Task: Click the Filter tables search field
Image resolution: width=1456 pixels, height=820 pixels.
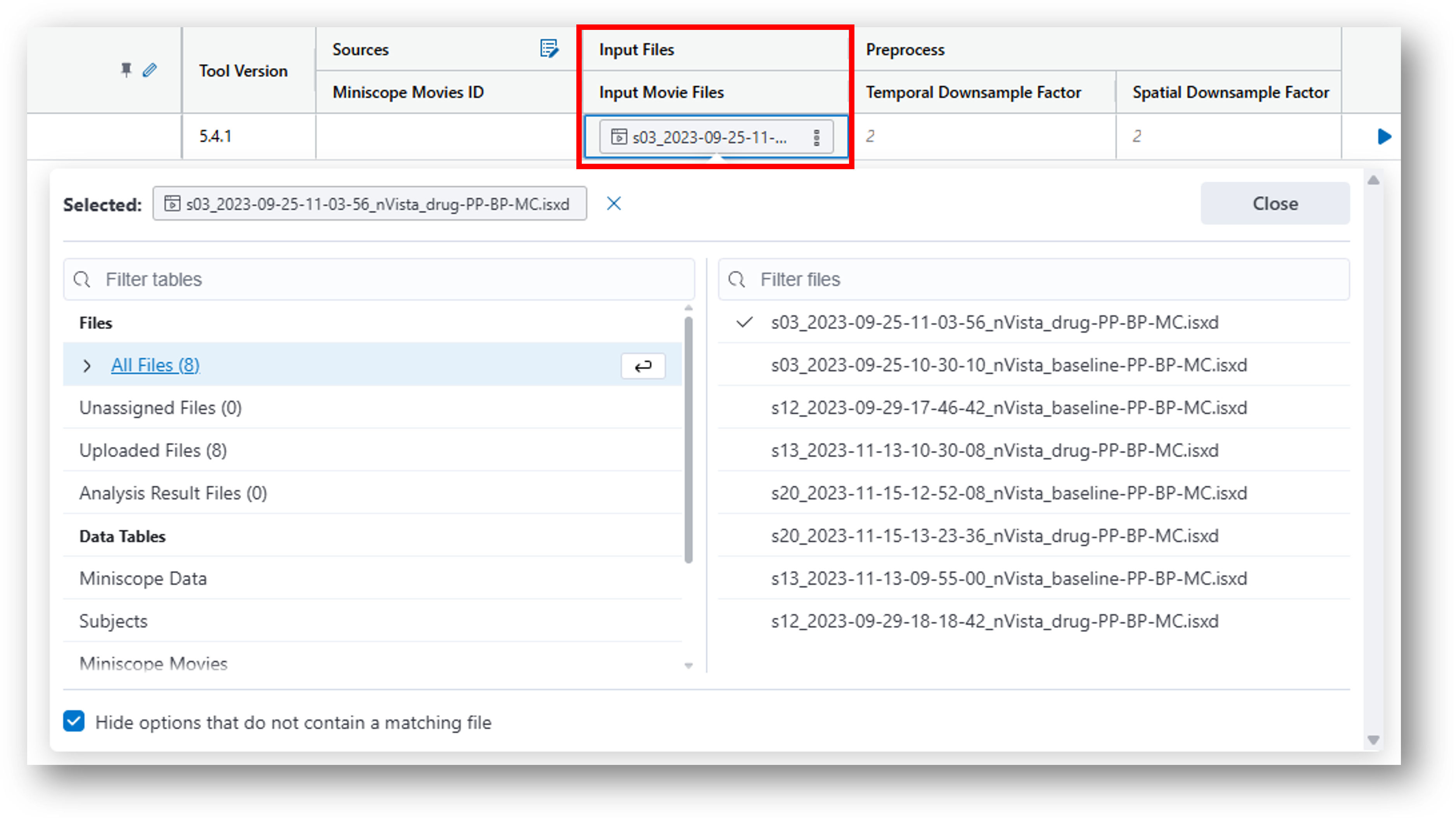Action: coord(379,279)
